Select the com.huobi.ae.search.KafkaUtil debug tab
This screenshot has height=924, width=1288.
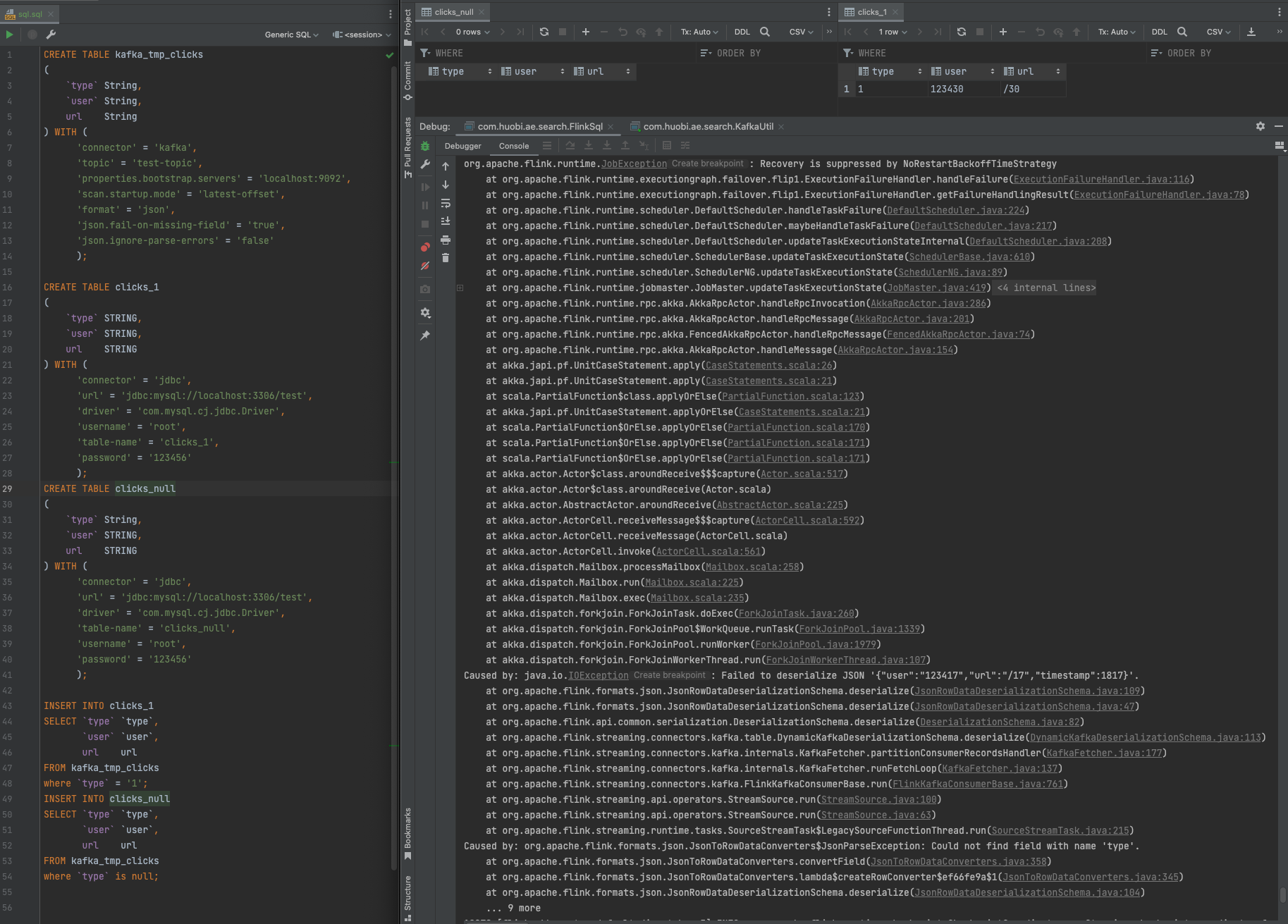pos(707,126)
